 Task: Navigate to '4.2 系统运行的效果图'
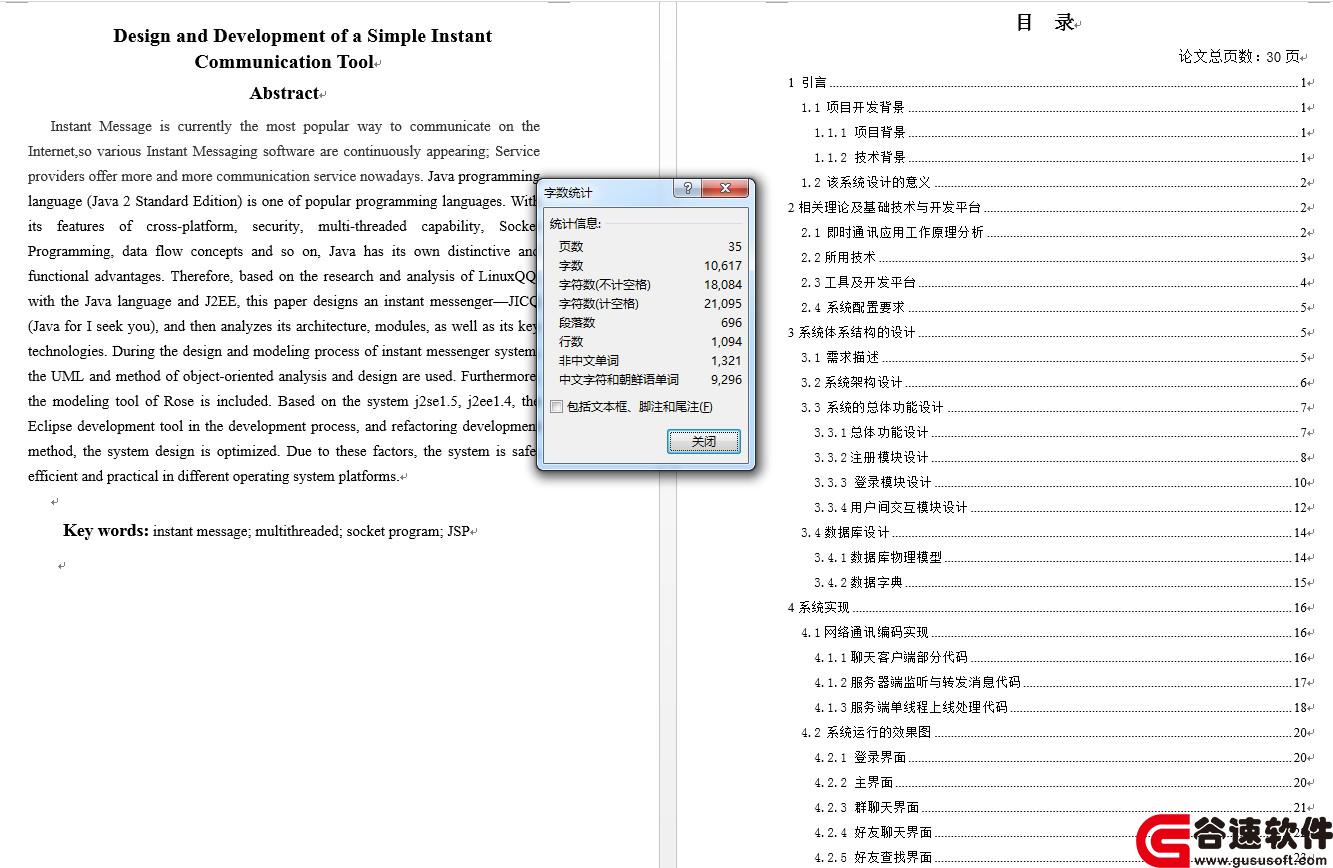(x=1054, y=732)
